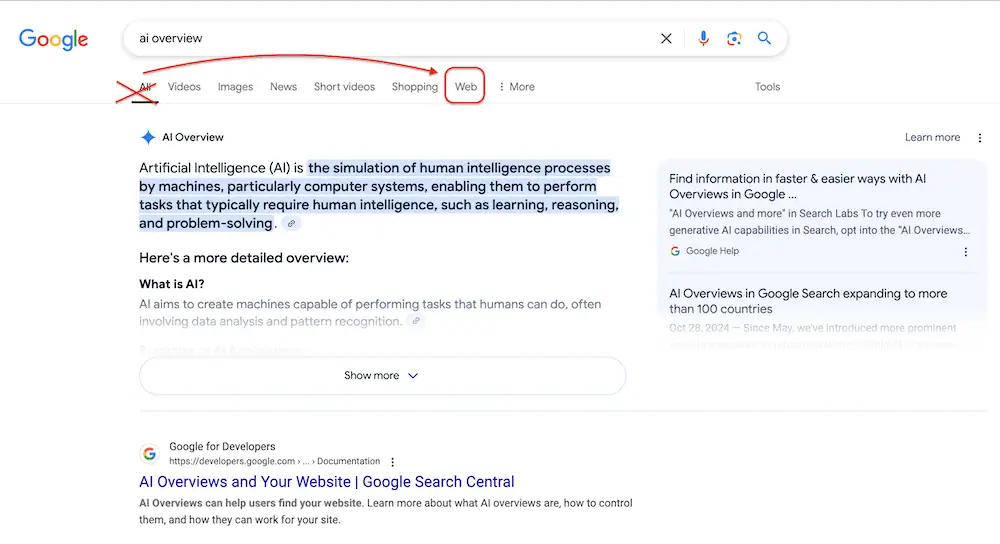The height and width of the screenshot is (544, 1000).
Task: Open the Short videos tab
Action: tap(344, 87)
